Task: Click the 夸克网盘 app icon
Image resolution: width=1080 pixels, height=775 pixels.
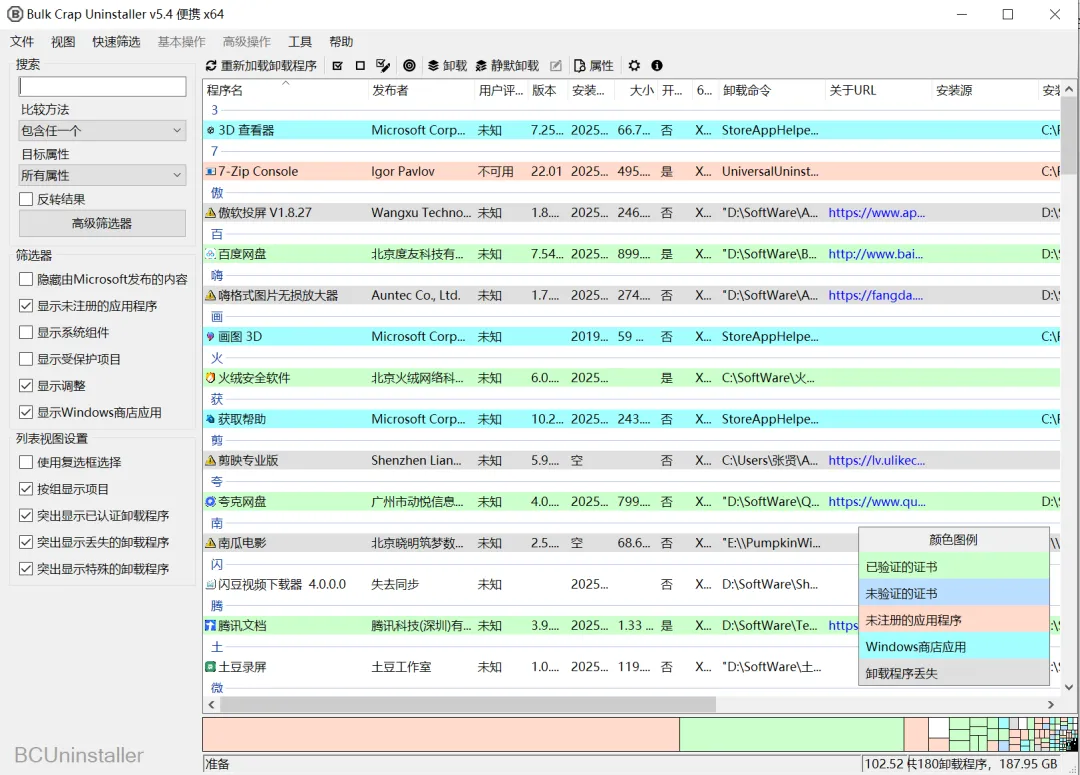Action: tap(211, 502)
